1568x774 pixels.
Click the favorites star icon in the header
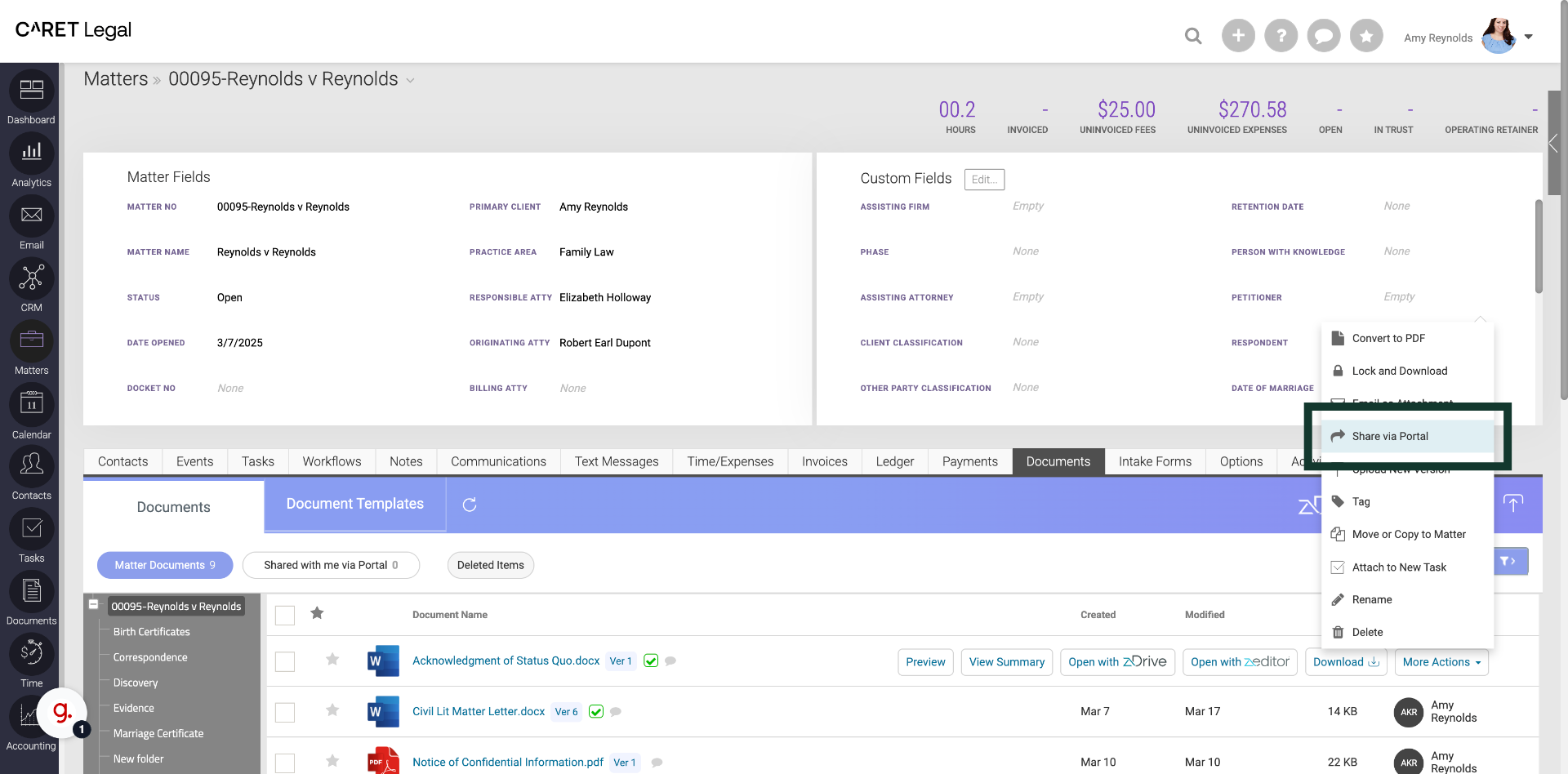coord(1365,36)
